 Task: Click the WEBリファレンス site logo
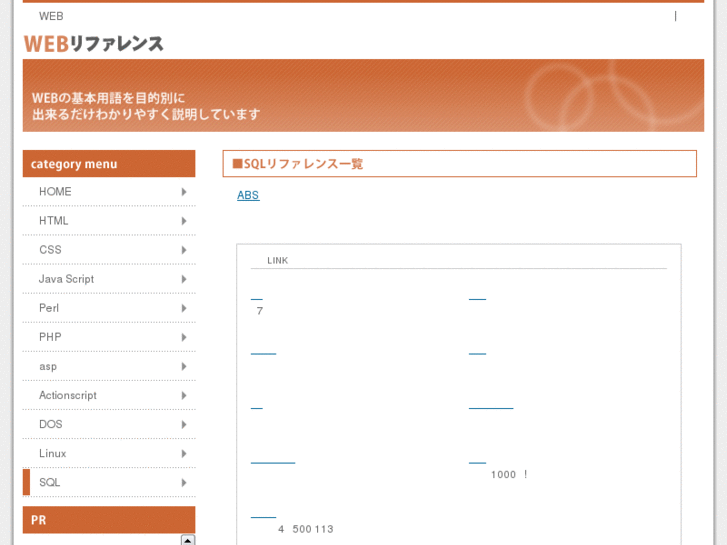pyautogui.click(x=94, y=44)
